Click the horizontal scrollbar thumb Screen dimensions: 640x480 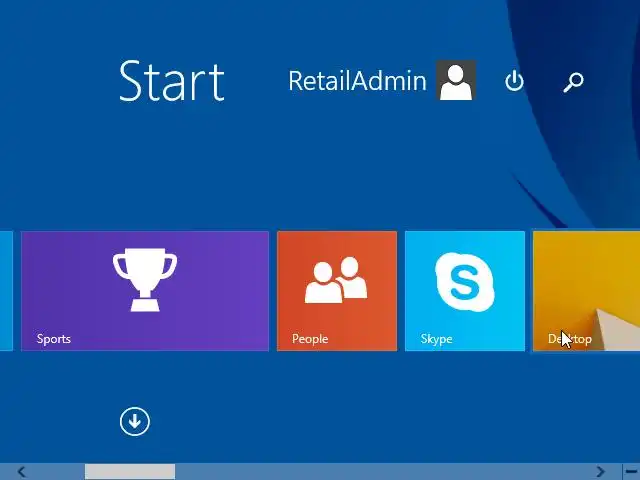(x=130, y=471)
